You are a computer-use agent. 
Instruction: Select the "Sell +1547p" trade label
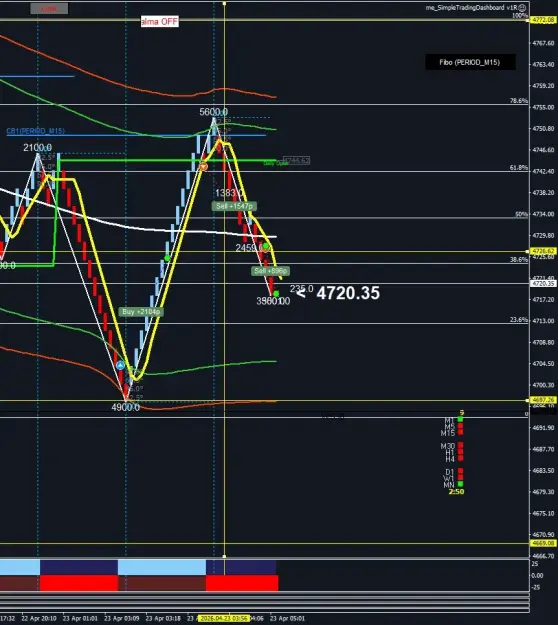point(234,206)
